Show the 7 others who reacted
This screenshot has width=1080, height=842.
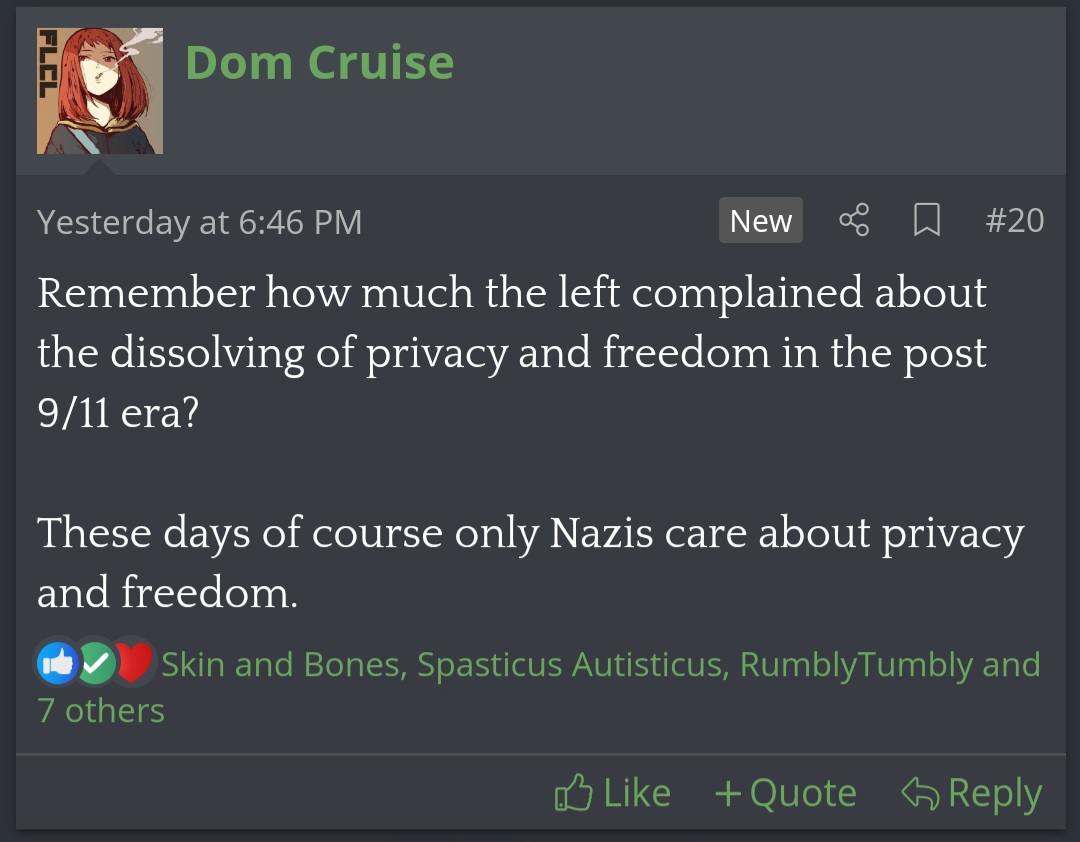tap(100, 710)
